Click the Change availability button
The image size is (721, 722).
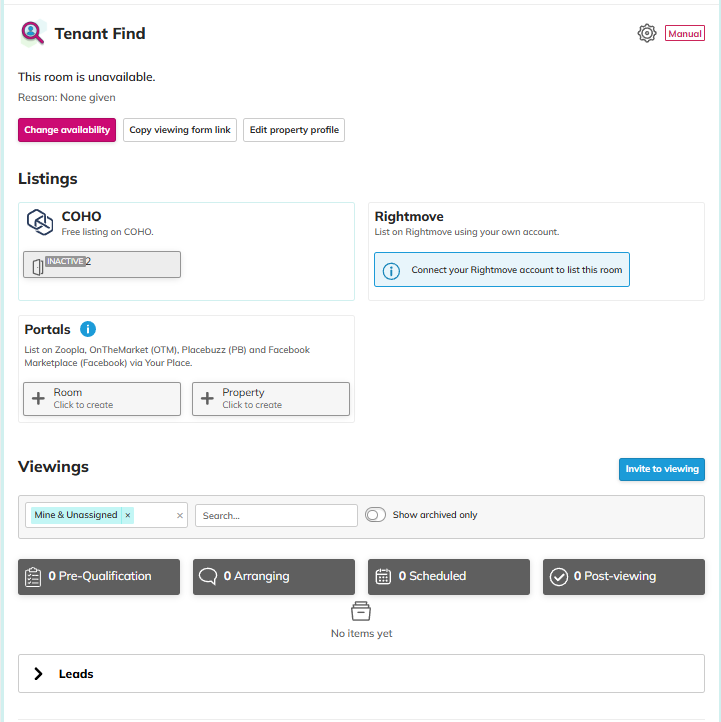[67, 130]
